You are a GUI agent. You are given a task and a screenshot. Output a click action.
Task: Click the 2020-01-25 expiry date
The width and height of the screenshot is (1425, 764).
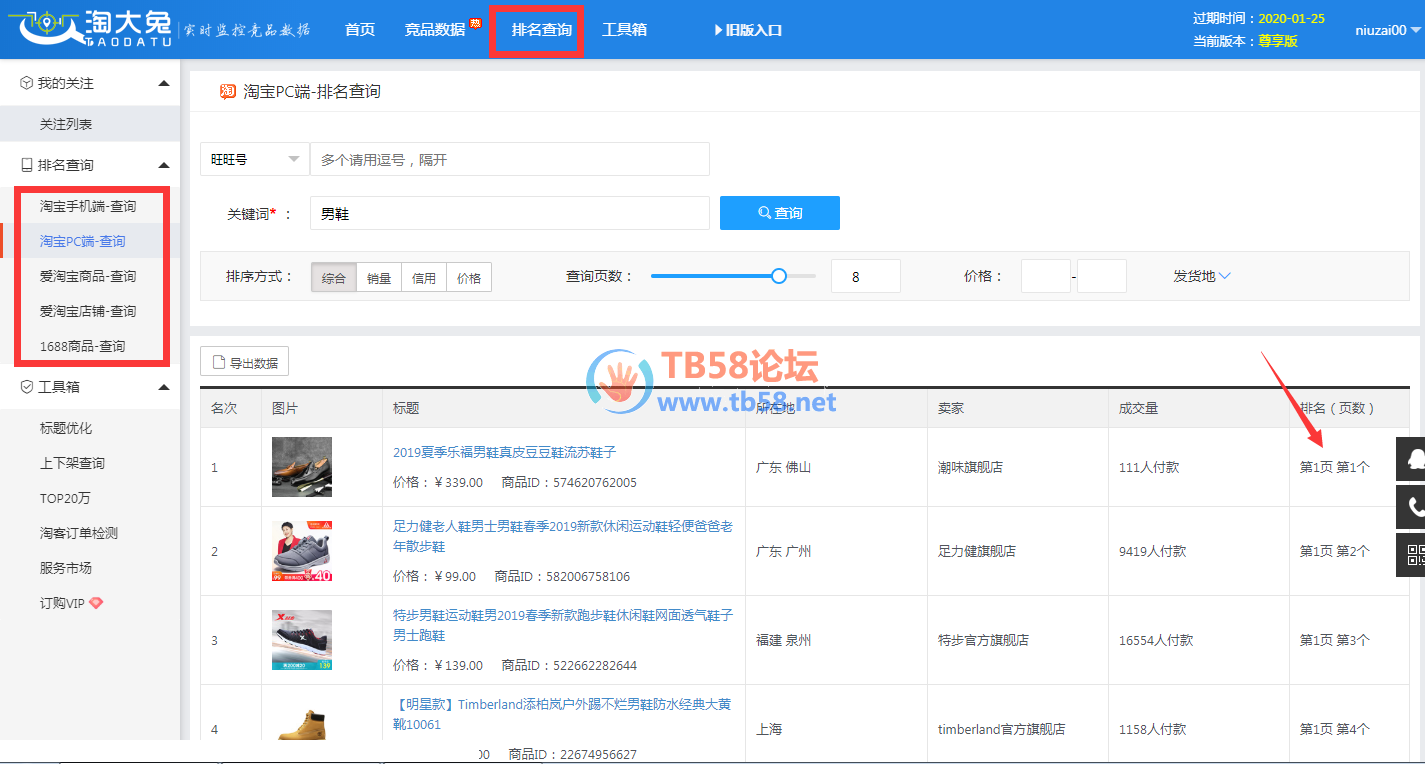[1291, 18]
